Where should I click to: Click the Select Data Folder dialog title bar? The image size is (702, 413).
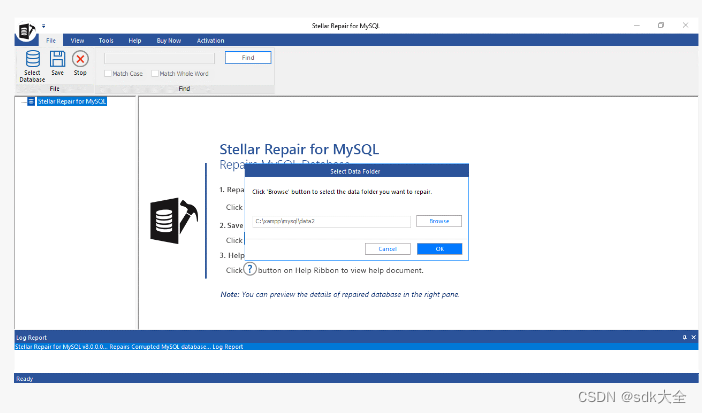(x=356, y=171)
